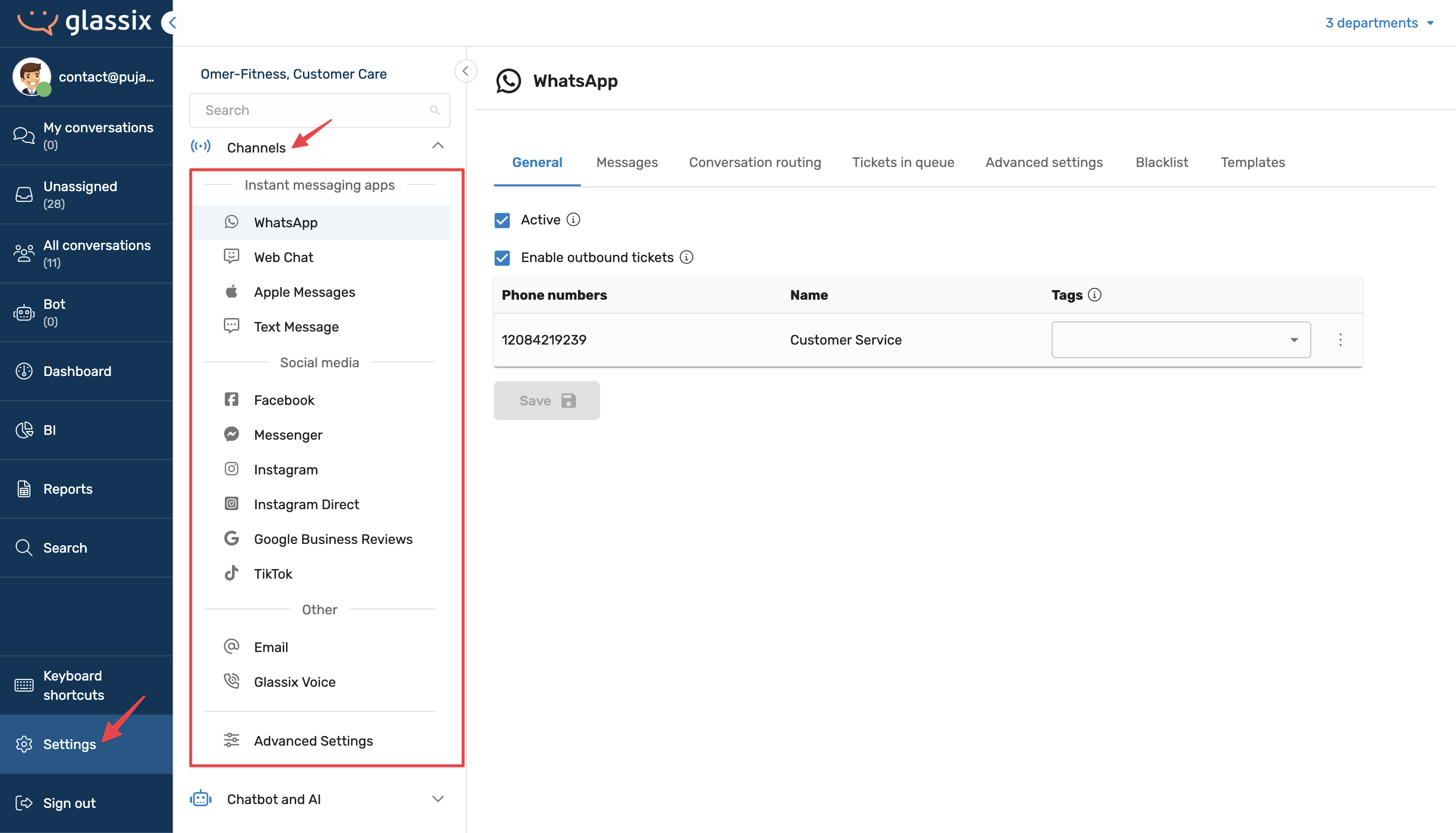Image resolution: width=1456 pixels, height=833 pixels.
Task: Open Instagram Direct channel settings
Action: click(306, 504)
